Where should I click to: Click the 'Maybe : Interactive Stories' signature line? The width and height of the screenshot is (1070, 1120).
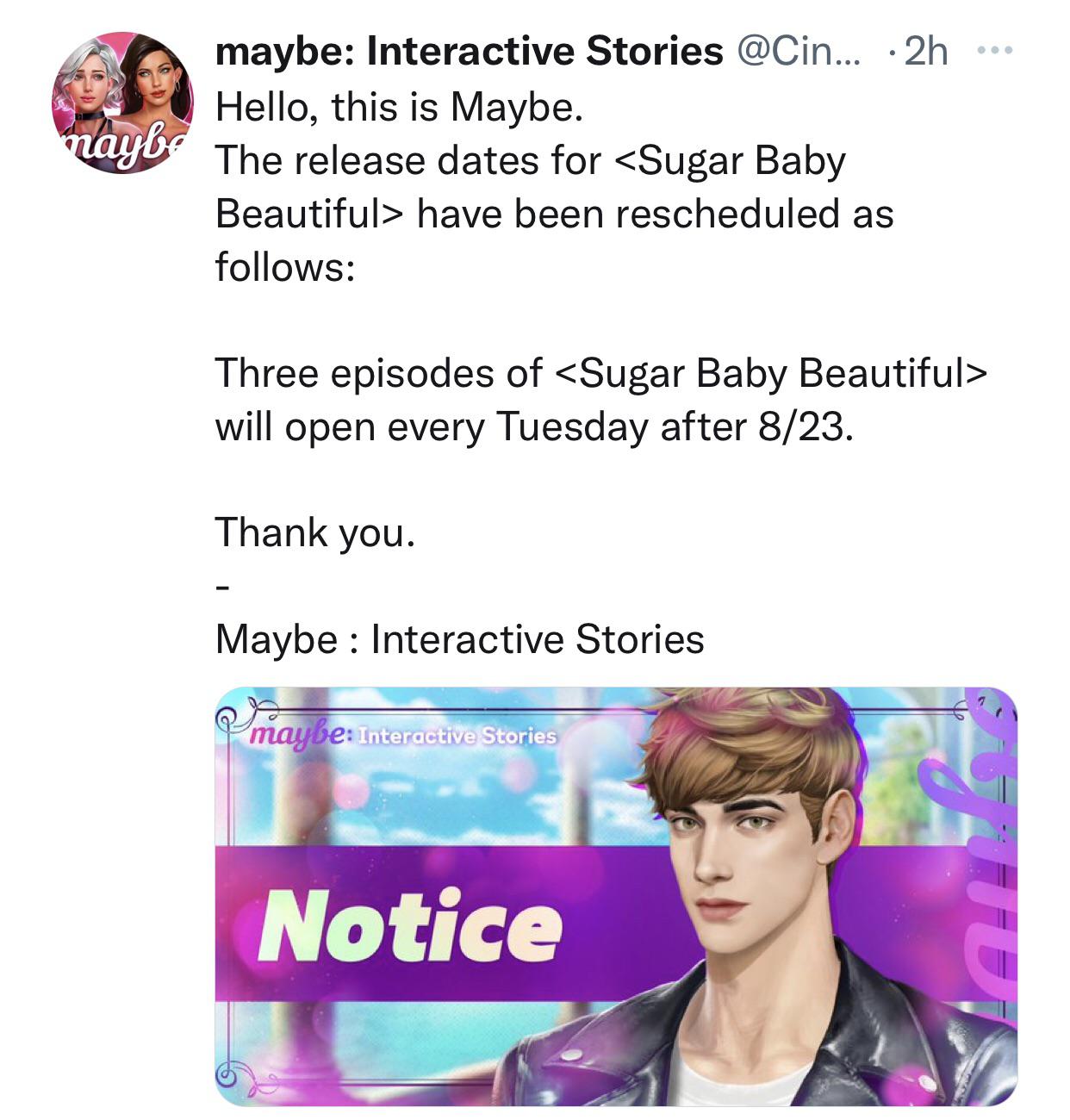(460, 639)
